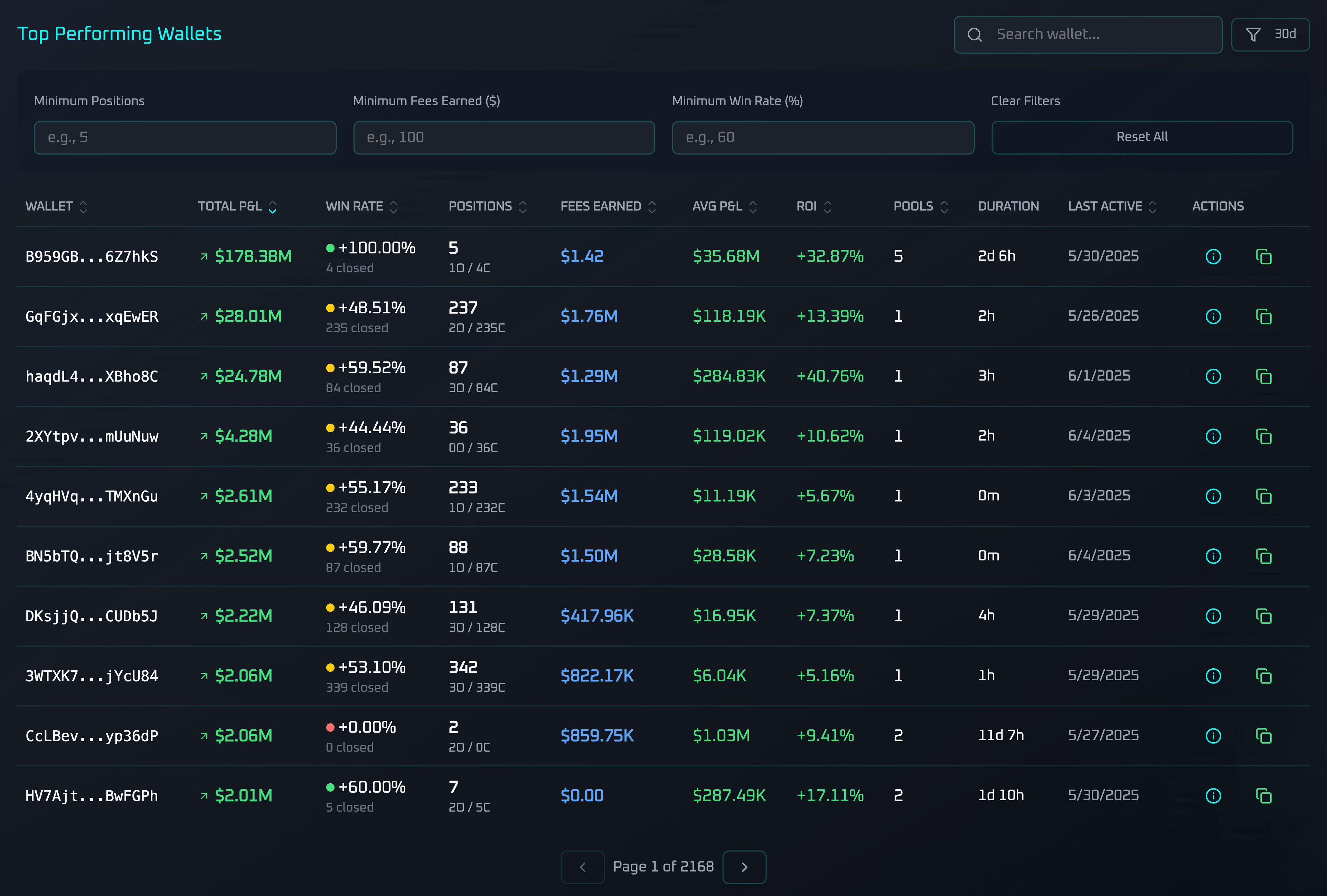Copy the DKsjjQ...CUDb5J wallet address
This screenshot has width=1327, height=896.
[1264, 616]
